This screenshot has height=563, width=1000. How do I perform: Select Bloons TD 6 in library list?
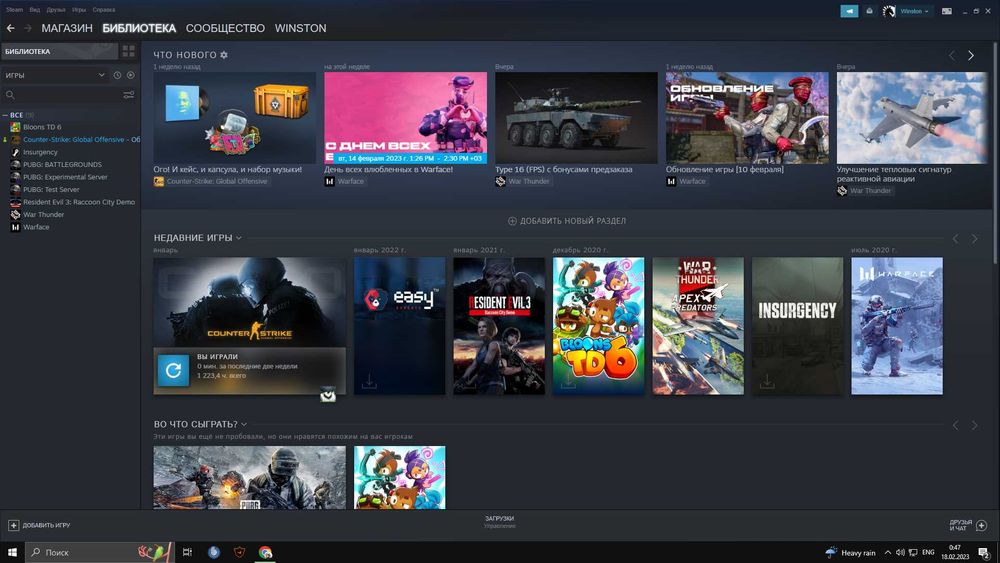point(42,127)
